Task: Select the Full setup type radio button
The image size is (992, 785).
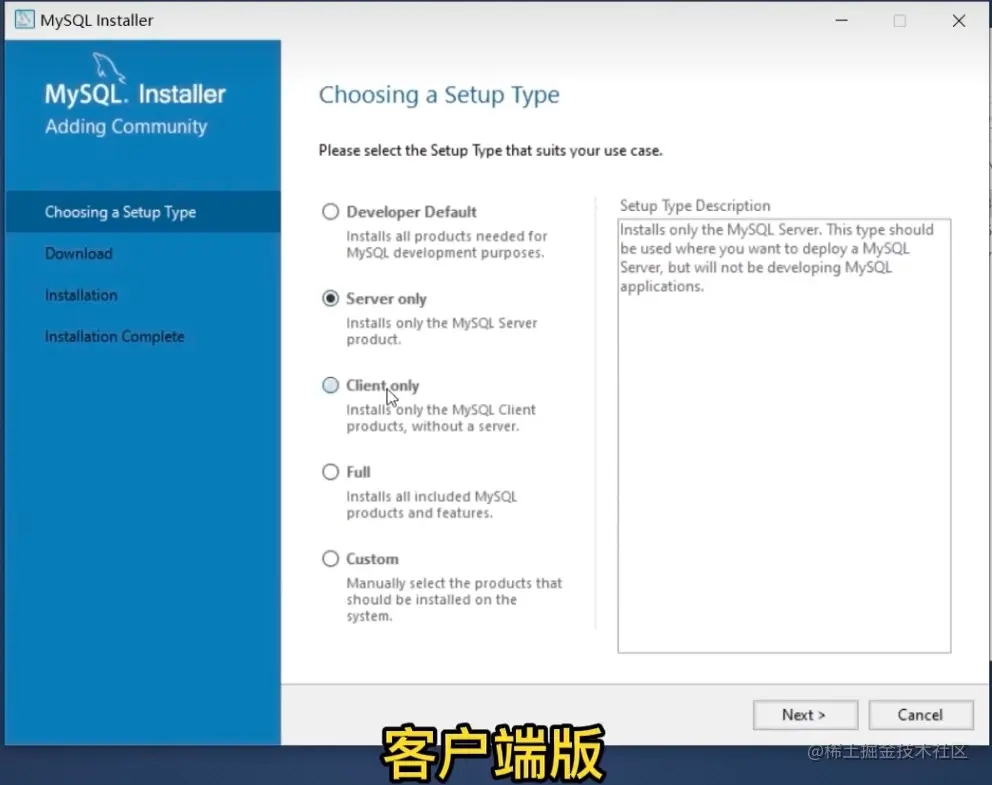Action: click(x=330, y=472)
